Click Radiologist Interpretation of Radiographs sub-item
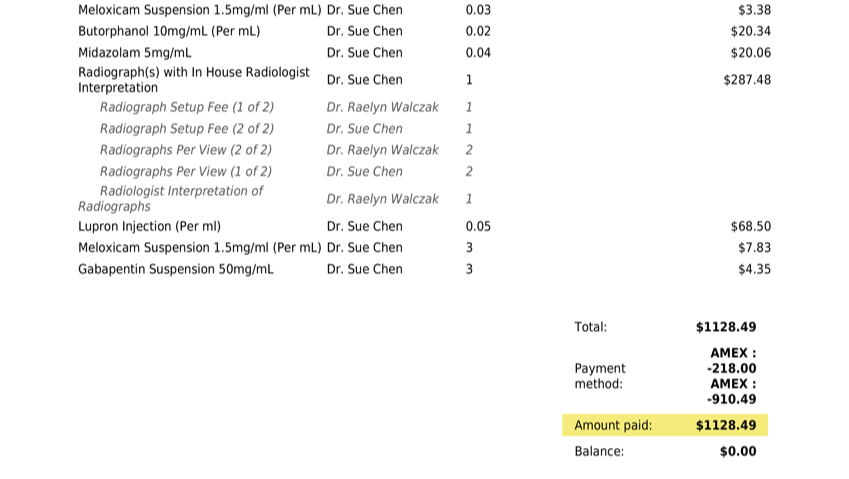Image resolution: width=849 pixels, height=479 pixels. point(171,199)
